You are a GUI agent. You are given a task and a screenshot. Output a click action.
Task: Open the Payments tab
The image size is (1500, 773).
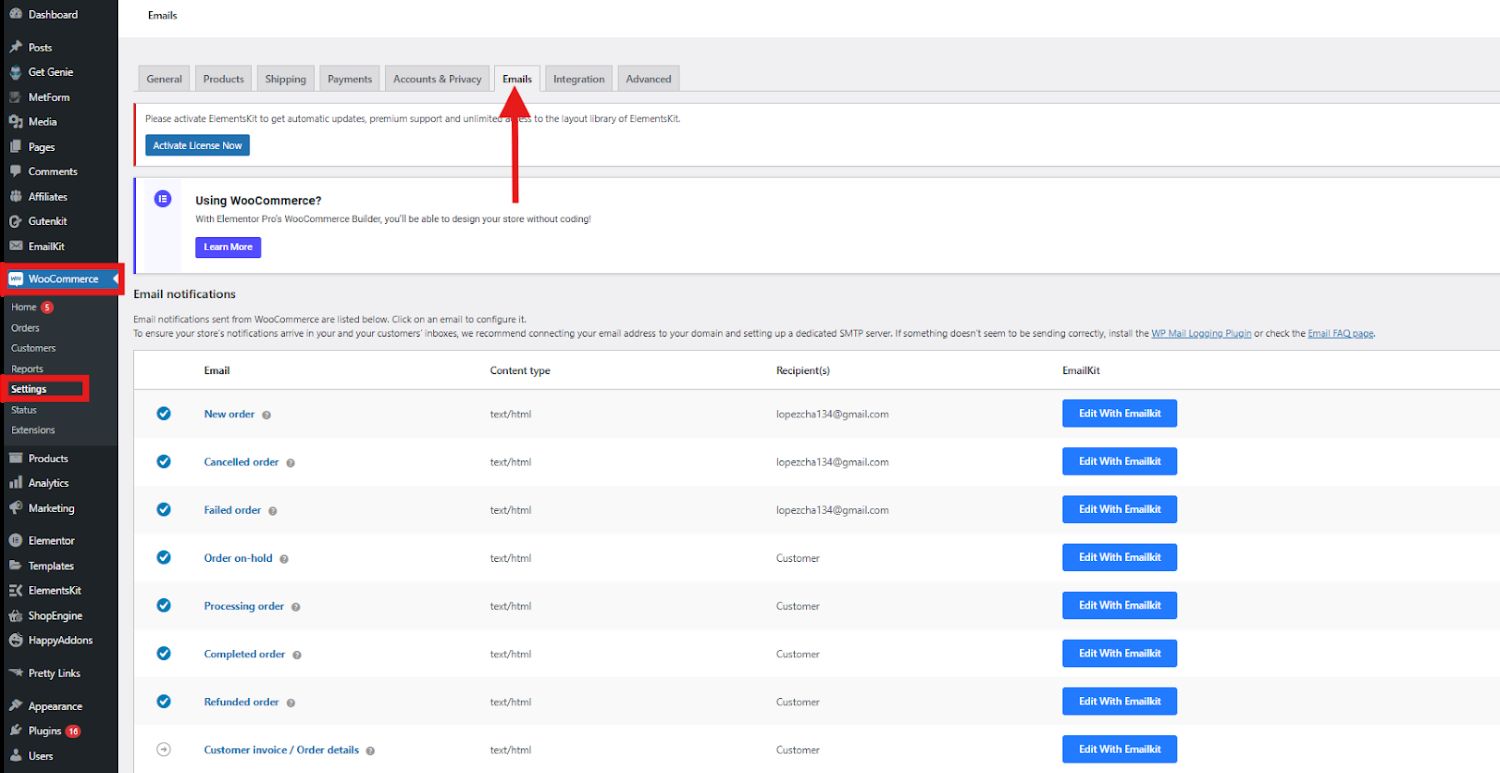coord(350,79)
